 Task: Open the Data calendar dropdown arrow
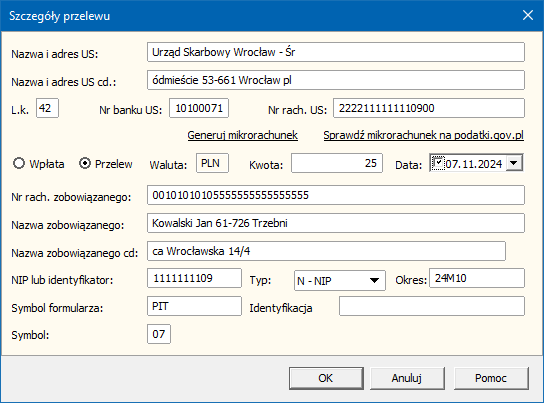point(514,163)
